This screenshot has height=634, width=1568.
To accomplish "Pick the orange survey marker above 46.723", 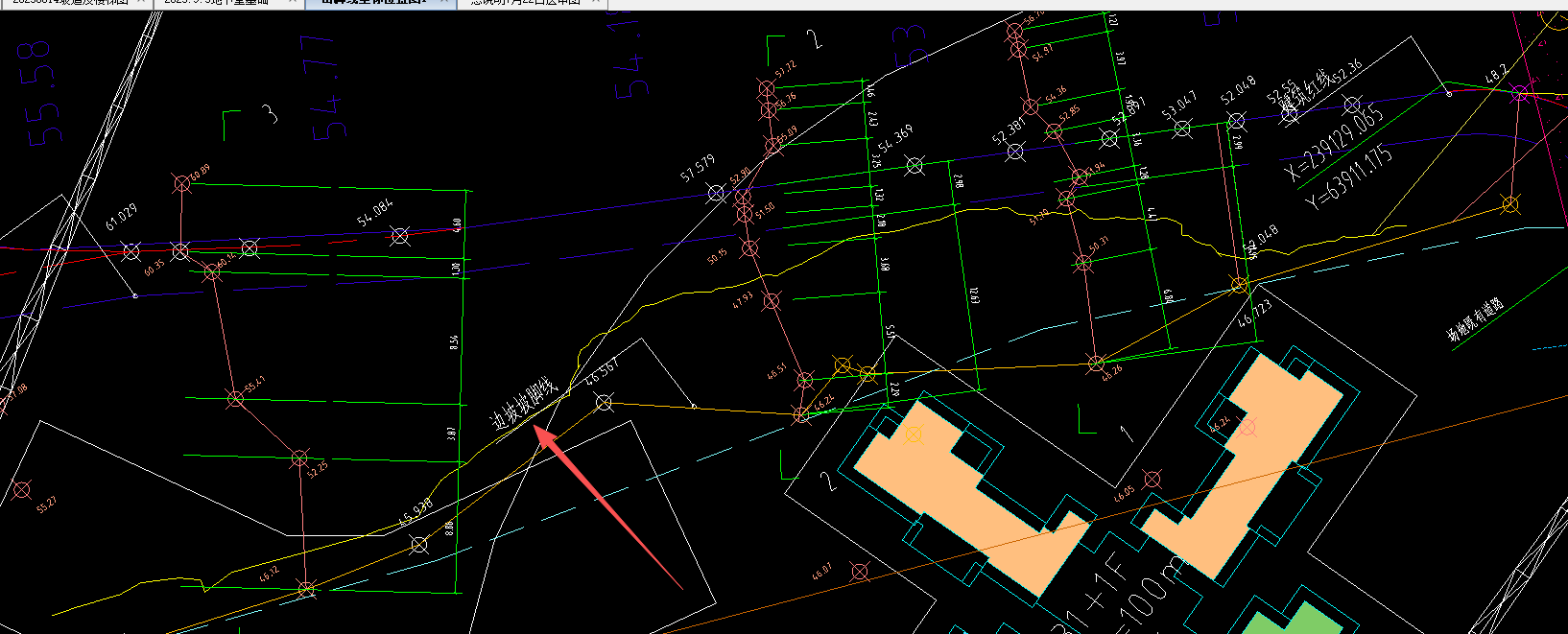I will (x=1240, y=285).
